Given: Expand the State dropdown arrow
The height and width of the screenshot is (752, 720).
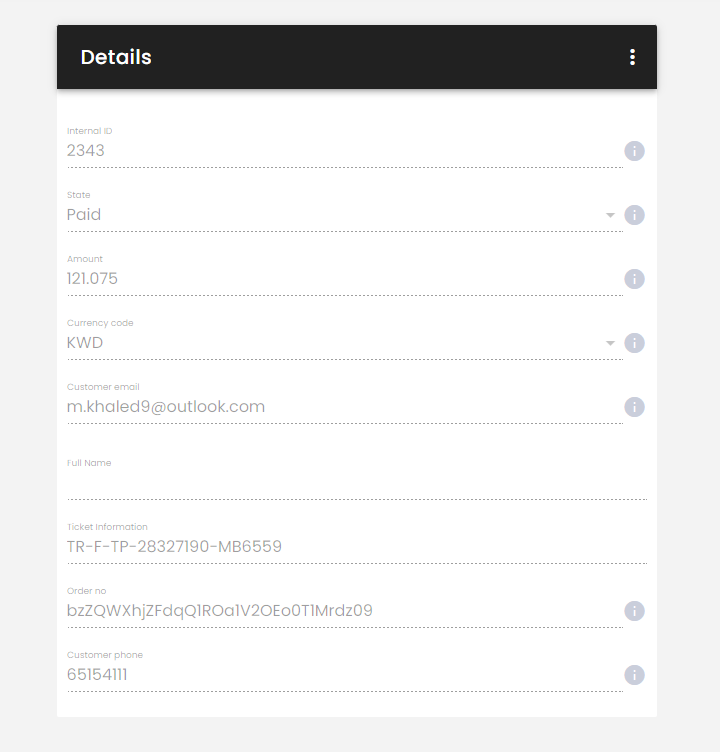Looking at the screenshot, I should coord(610,215).
